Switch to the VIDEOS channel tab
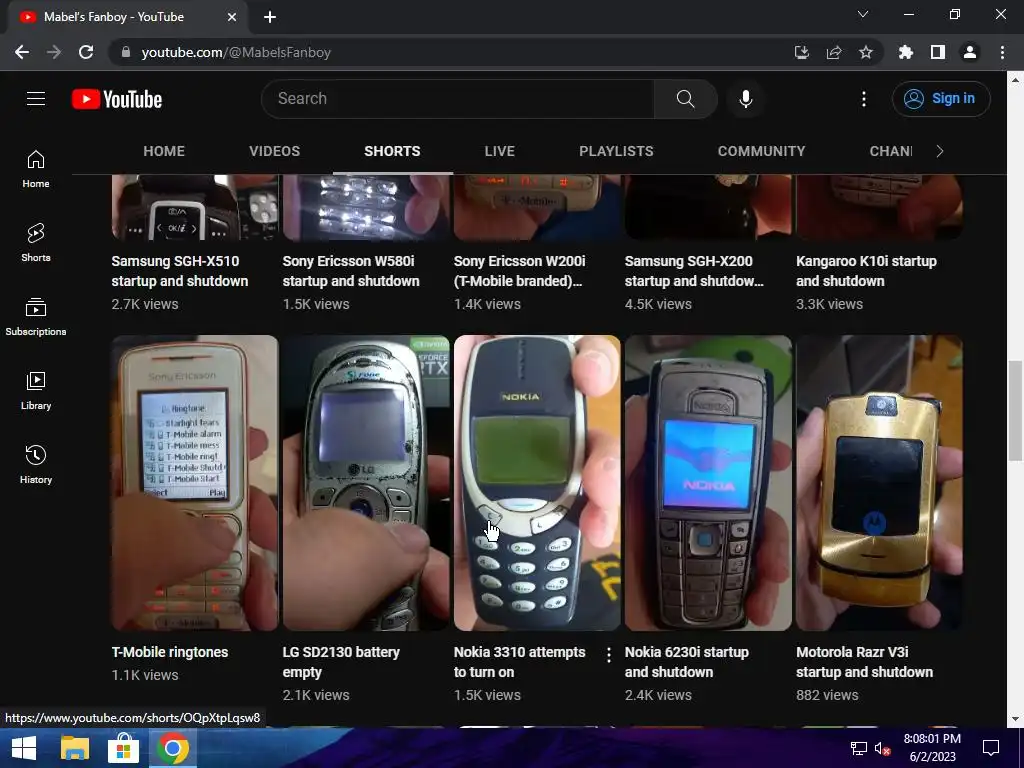1024x768 pixels. pyautogui.click(x=274, y=151)
